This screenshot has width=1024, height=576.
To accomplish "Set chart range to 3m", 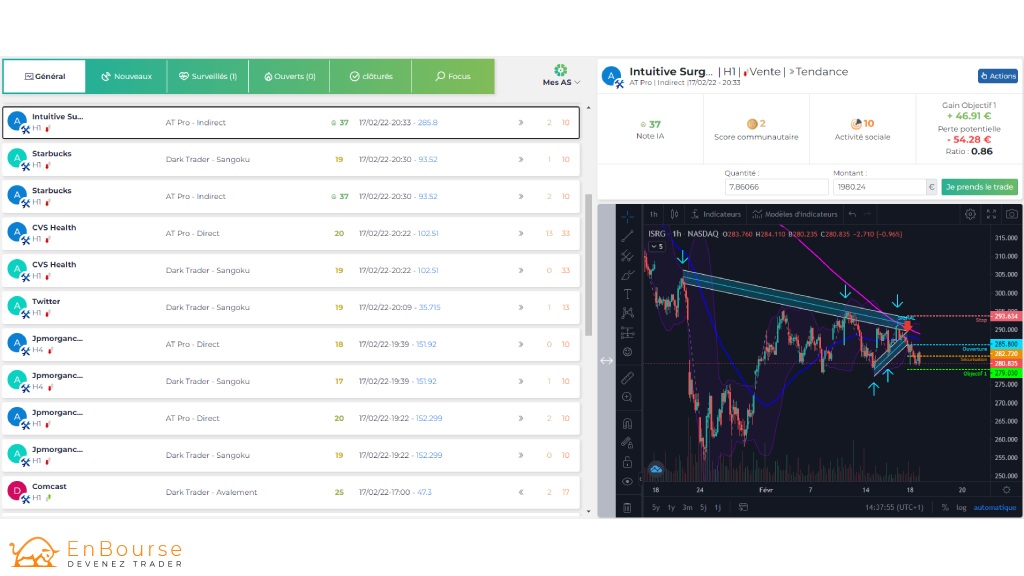I will [x=687, y=507].
